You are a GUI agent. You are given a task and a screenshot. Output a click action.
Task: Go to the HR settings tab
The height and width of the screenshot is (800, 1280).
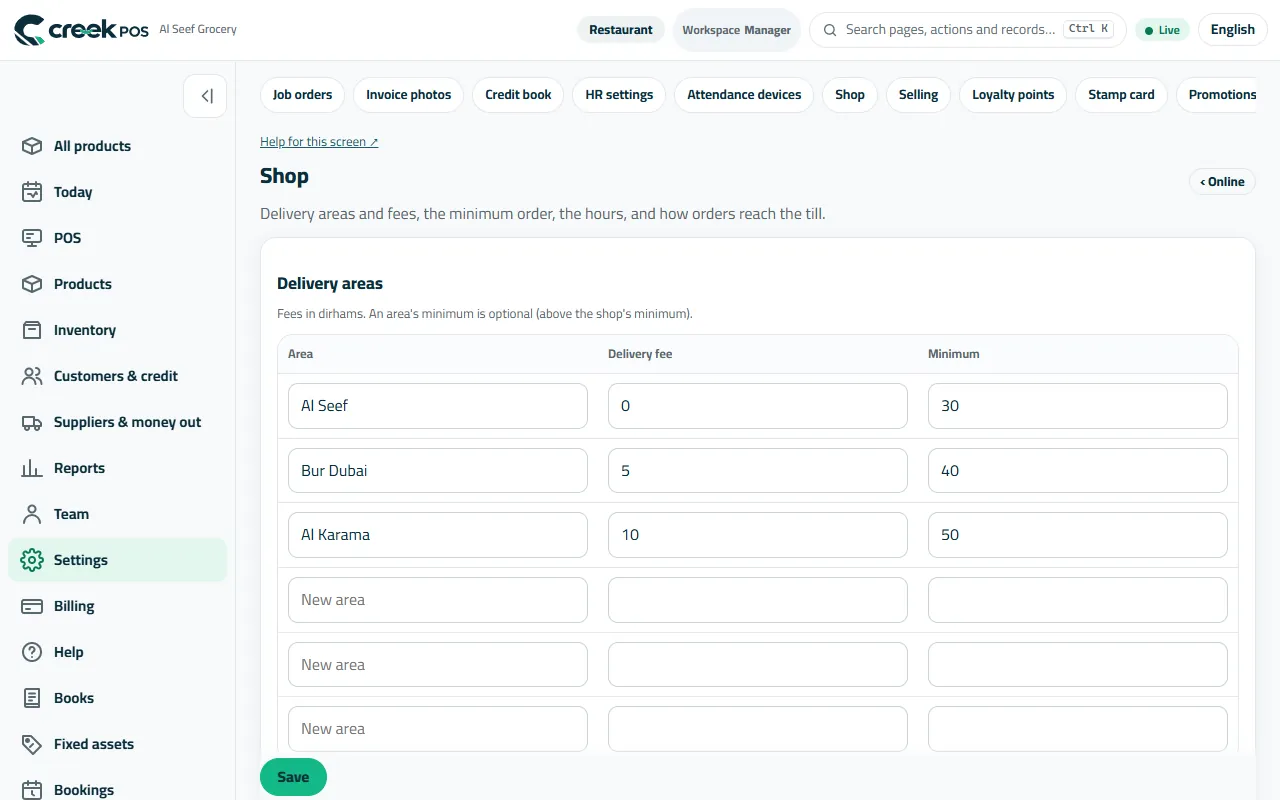point(619,95)
